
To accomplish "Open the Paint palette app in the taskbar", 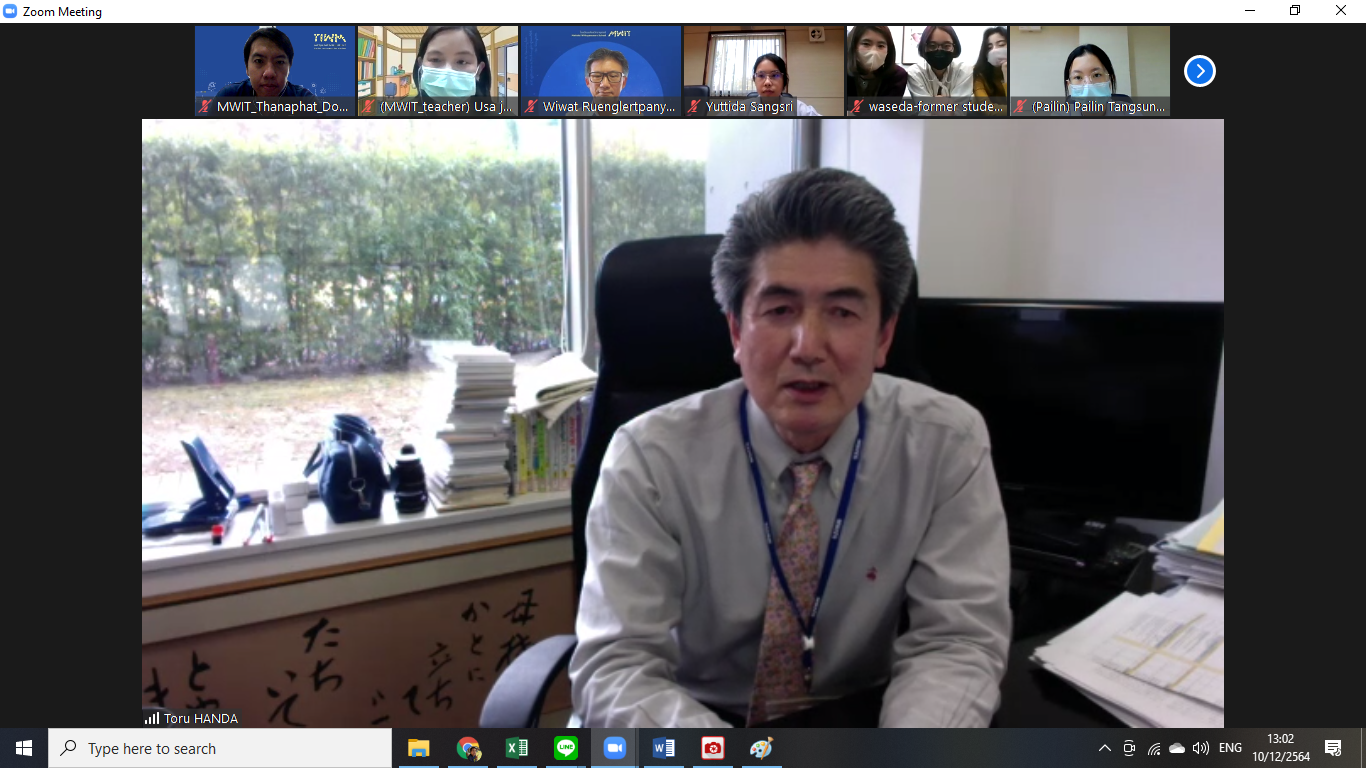I will [761, 748].
